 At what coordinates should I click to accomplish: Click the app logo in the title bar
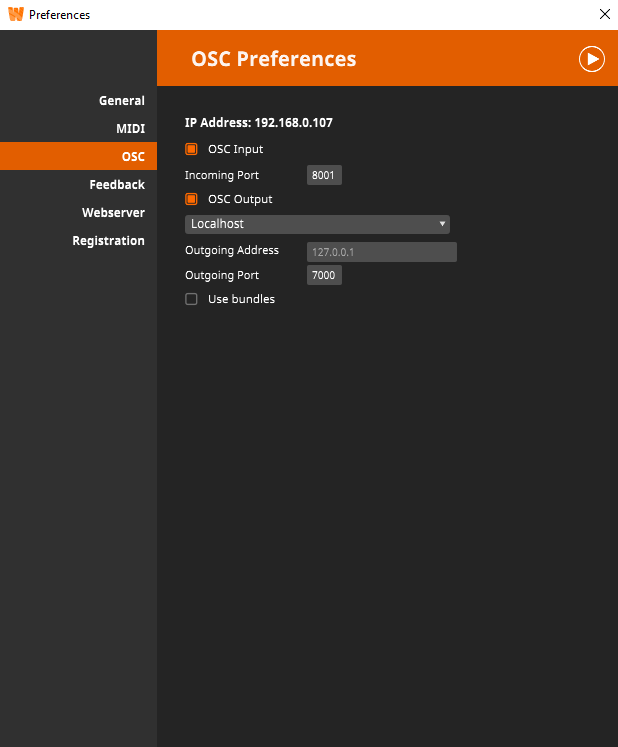click(15, 14)
